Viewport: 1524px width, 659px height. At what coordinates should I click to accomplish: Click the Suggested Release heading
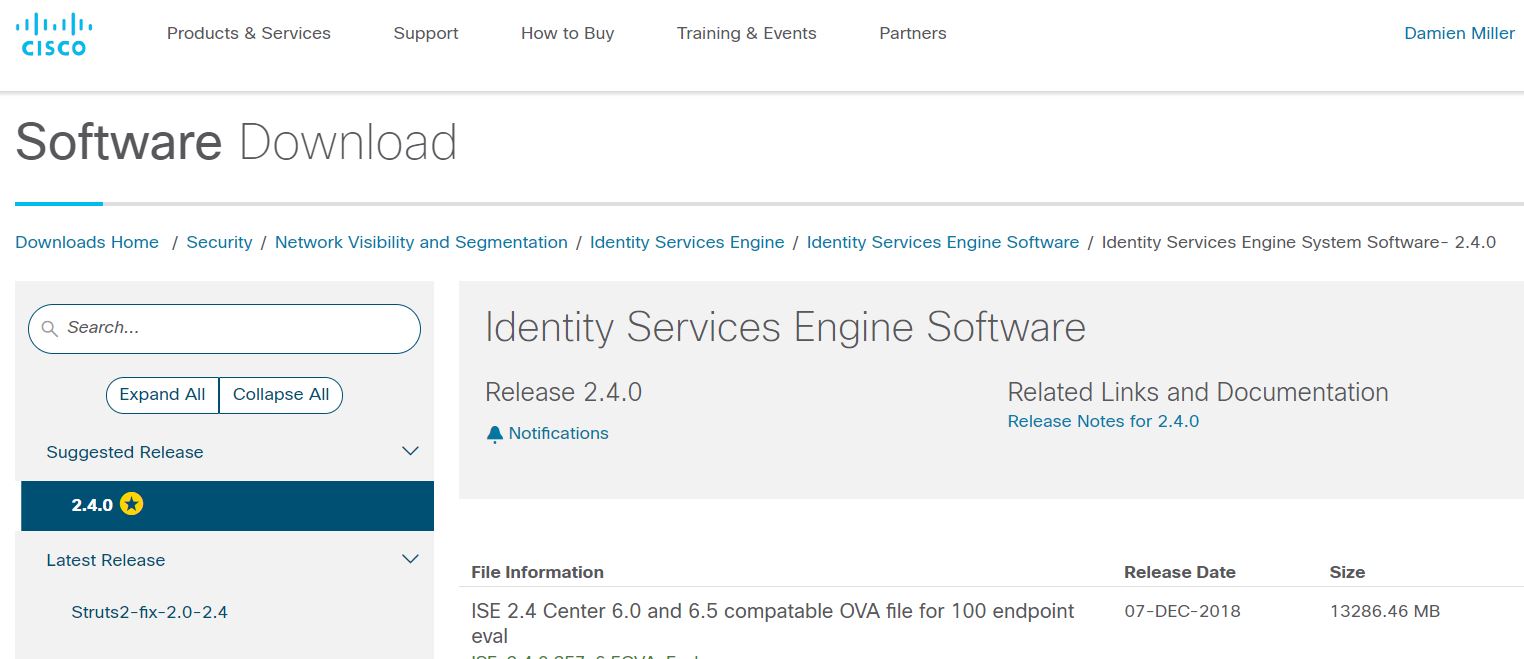pos(125,452)
